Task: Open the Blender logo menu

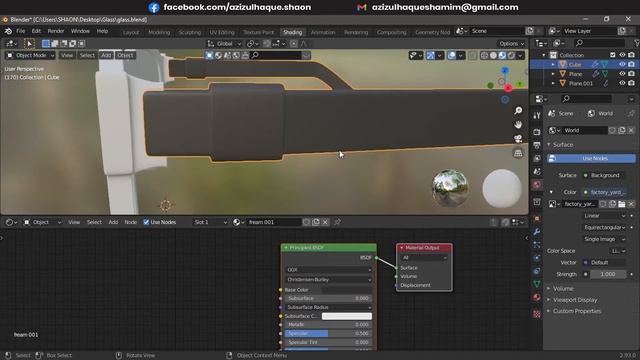Action: [8, 31]
